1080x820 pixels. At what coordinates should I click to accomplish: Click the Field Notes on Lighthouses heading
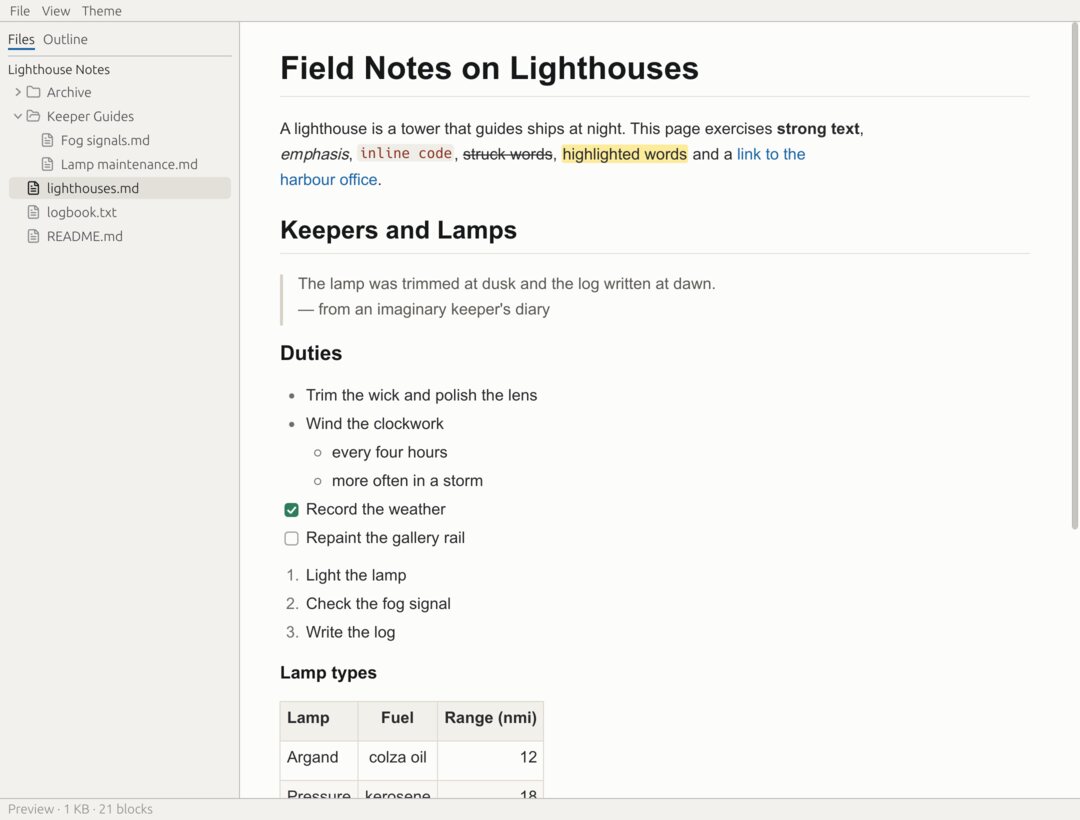[489, 68]
